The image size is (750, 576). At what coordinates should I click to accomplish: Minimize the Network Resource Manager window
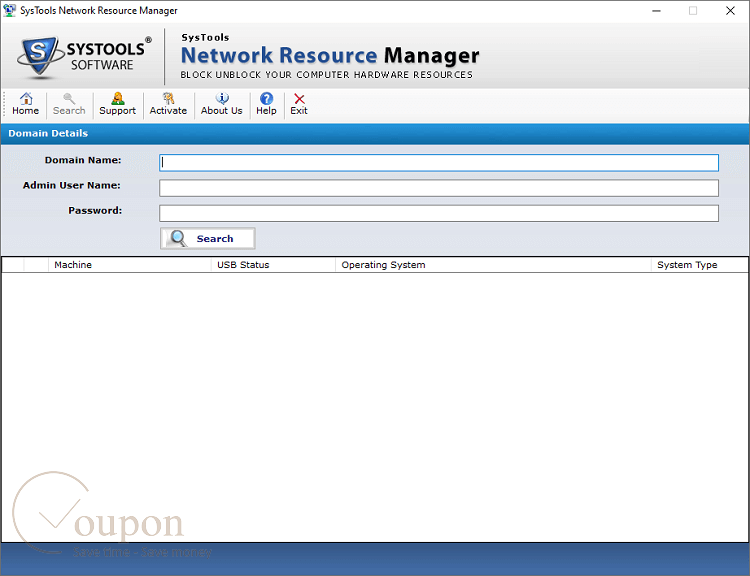tap(656, 11)
